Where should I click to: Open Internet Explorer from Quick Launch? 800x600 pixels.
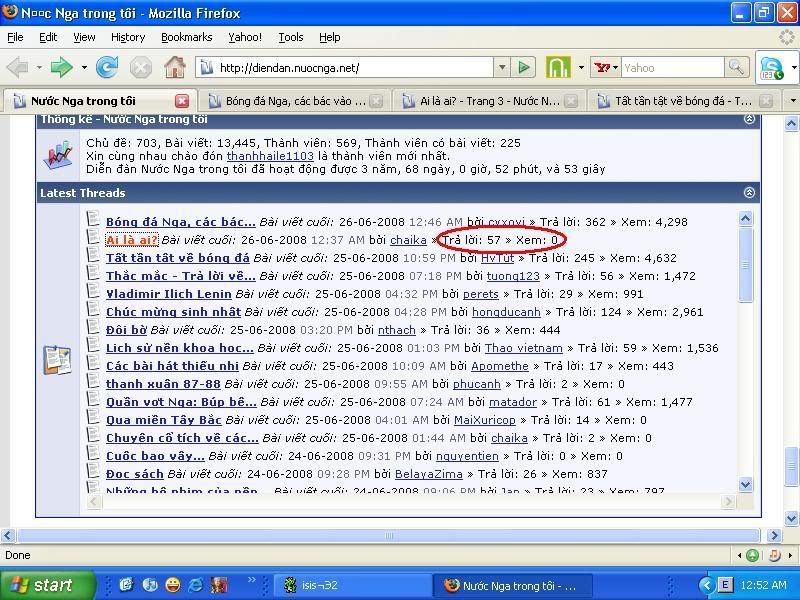coord(196,585)
